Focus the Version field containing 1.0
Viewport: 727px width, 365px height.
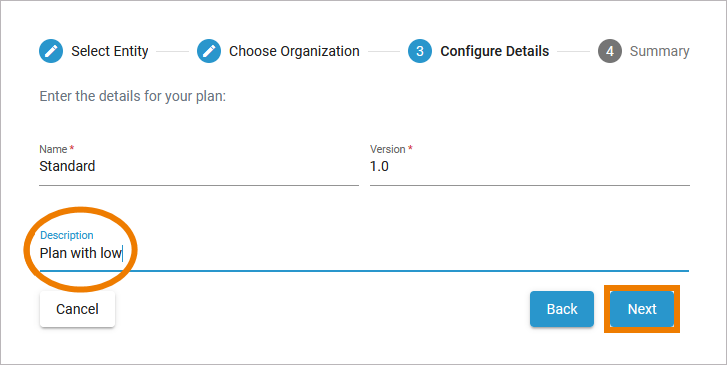[x=529, y=166]
